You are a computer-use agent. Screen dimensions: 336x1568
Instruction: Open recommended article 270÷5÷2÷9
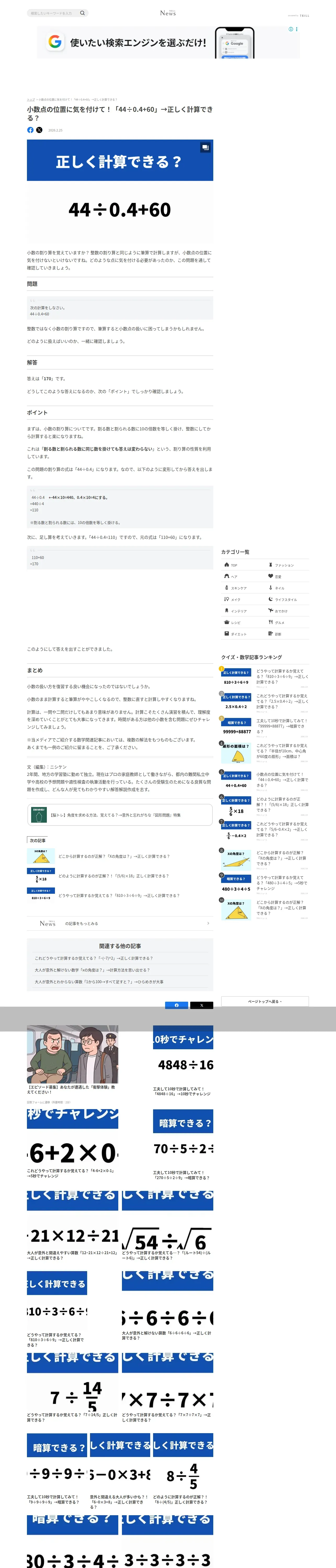coord(183,1145)
